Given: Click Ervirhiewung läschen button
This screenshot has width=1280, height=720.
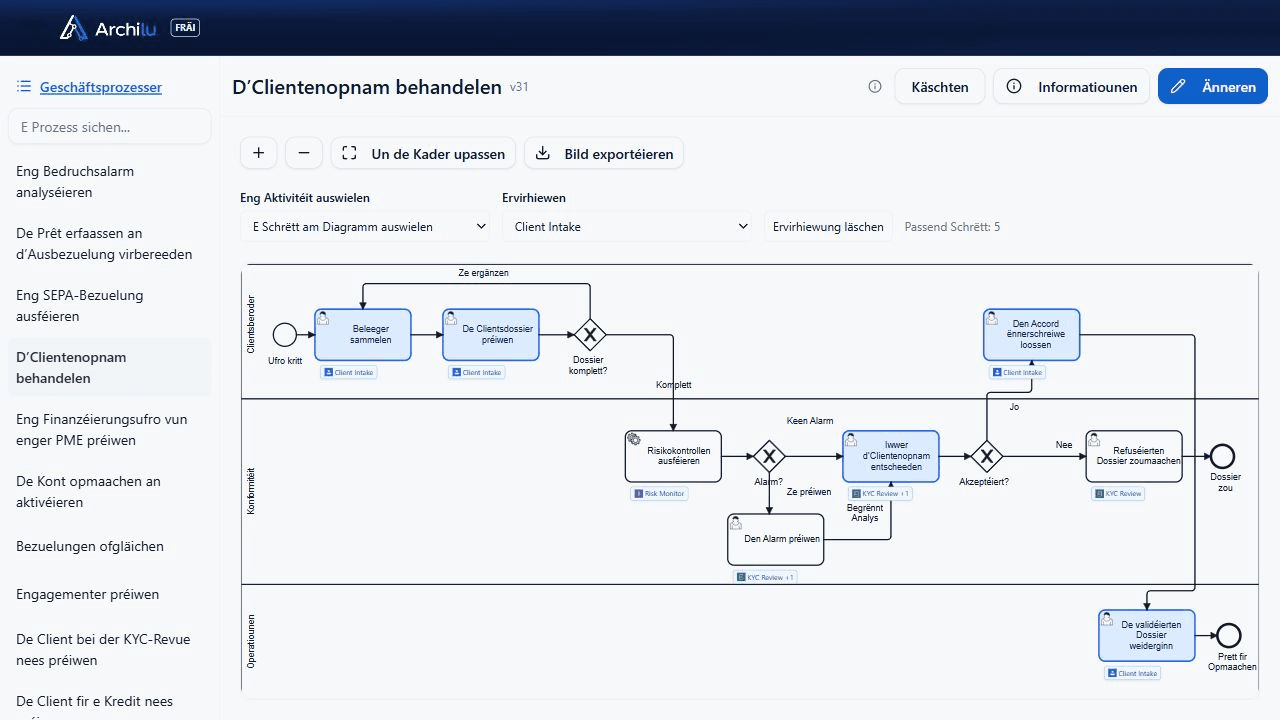Looking at the screenshot, I should pos(828,227).
